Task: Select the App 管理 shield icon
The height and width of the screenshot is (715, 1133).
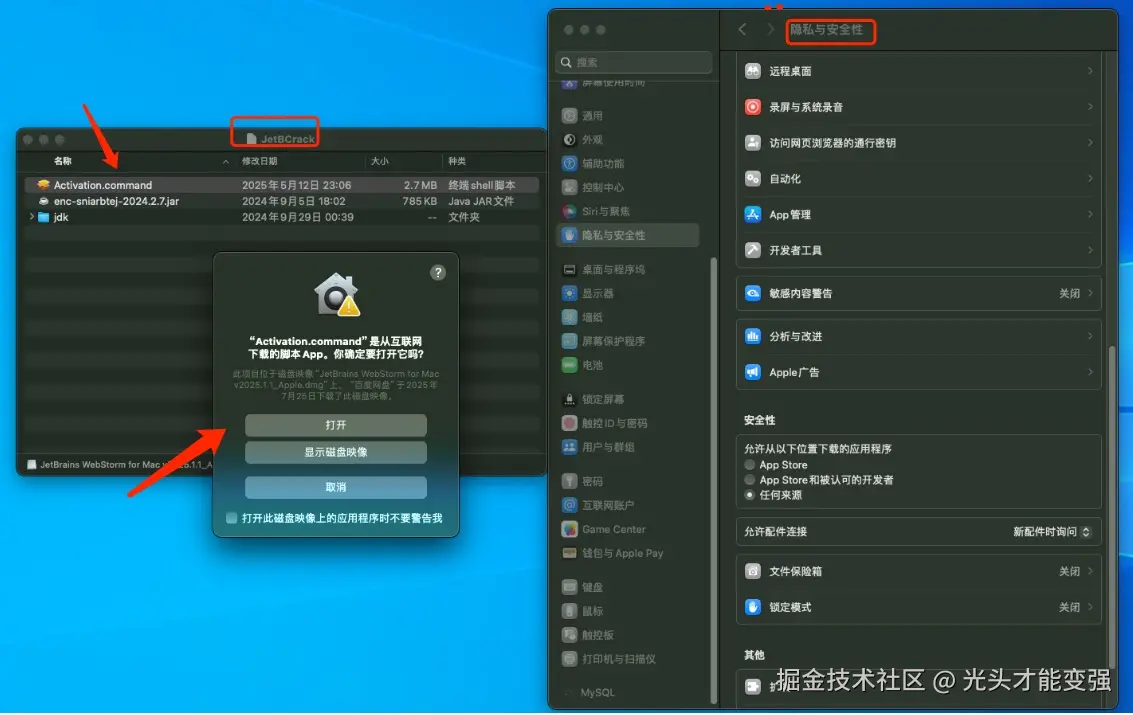Action: 752,214
